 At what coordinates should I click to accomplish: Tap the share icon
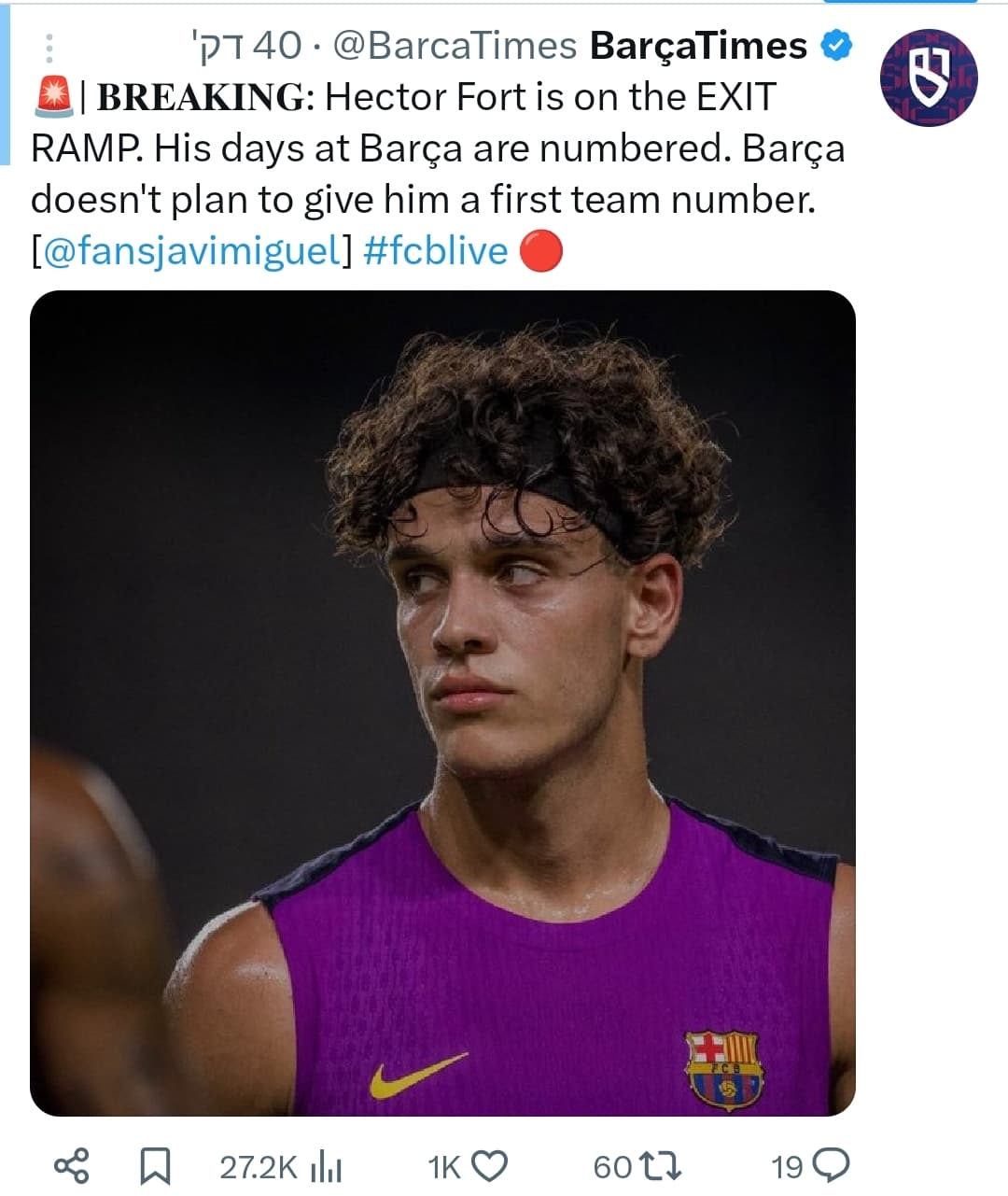[x=72, y=1165]
